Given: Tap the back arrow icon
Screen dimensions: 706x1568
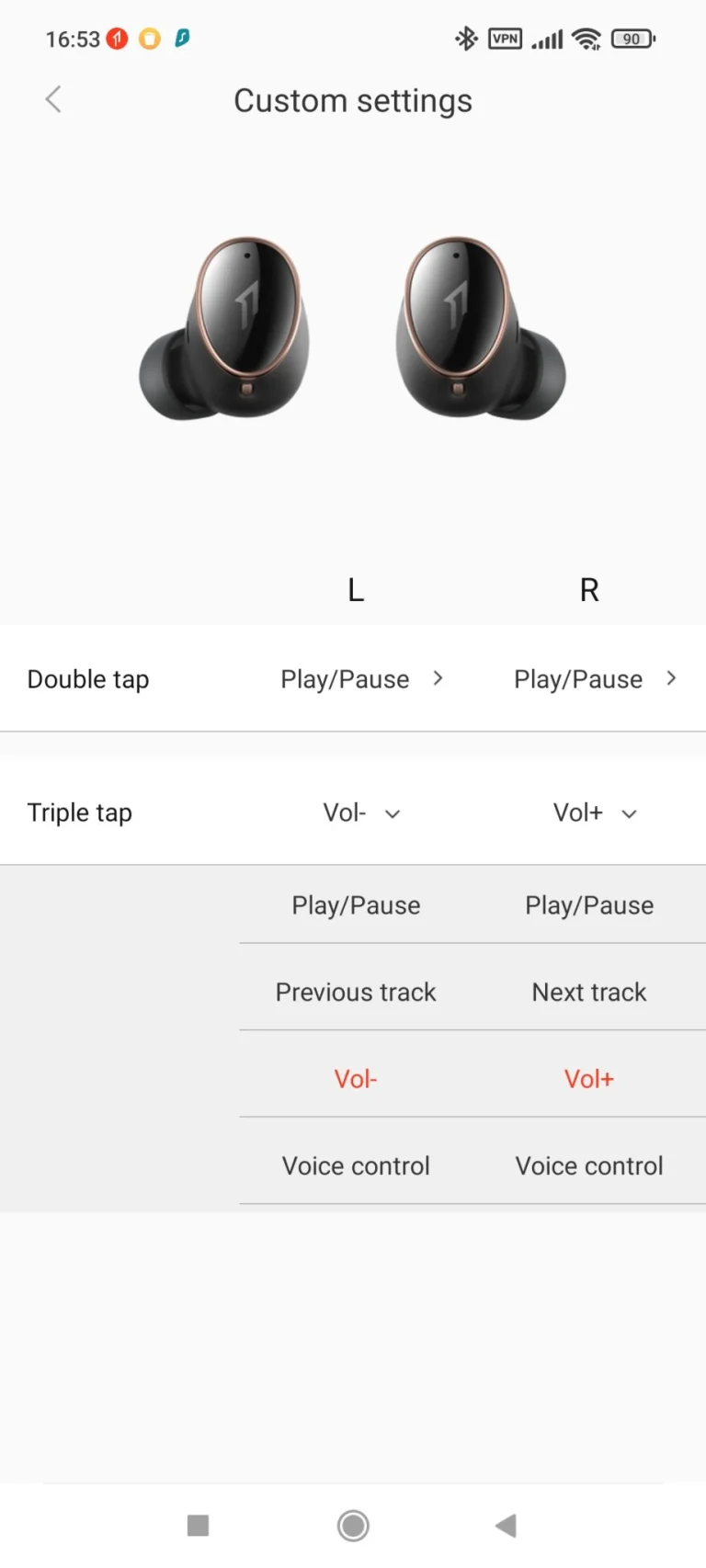Looking at the screenshot, I should pos(53,99).
